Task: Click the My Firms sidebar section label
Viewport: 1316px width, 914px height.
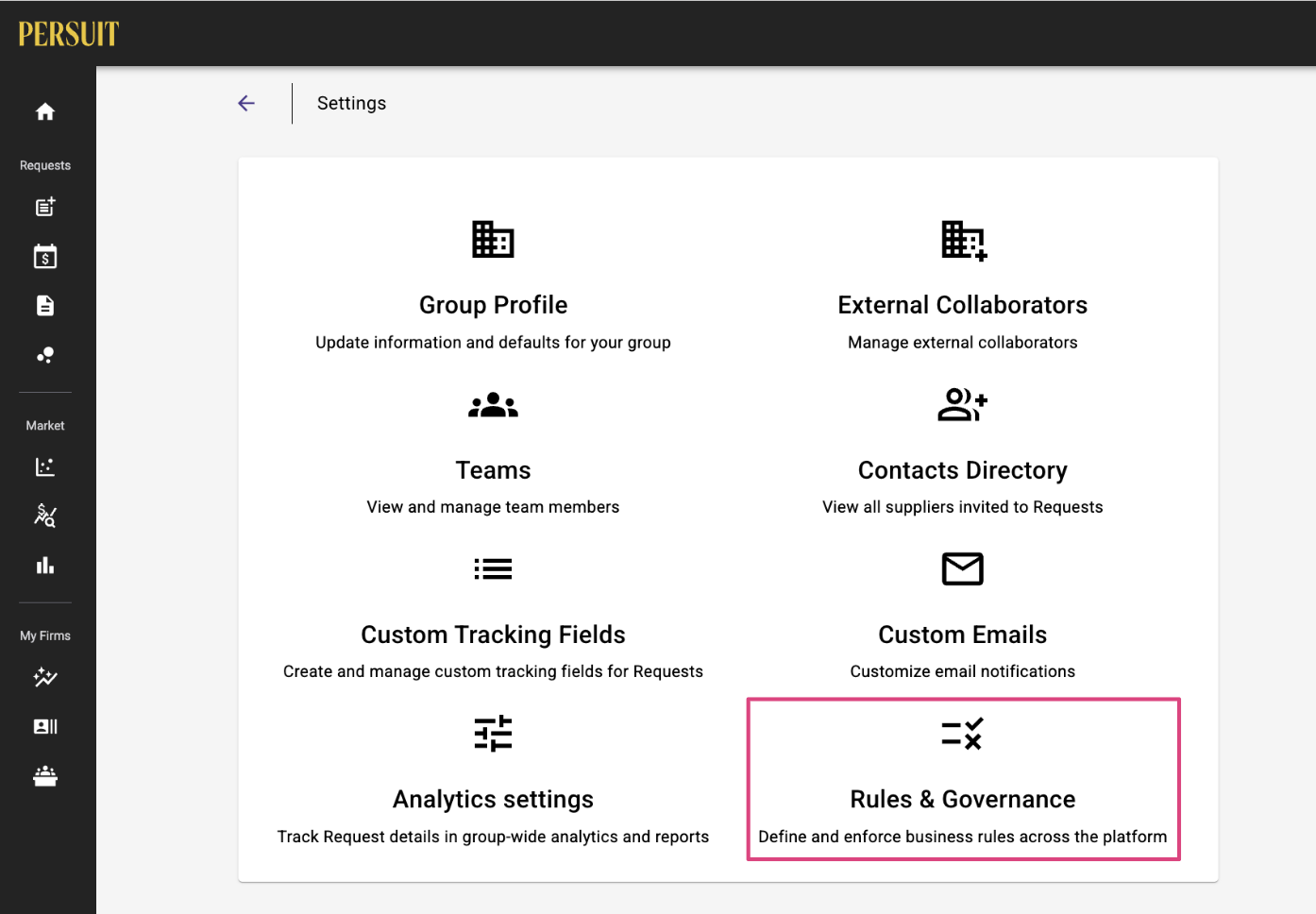Action: [x=45, y=635]
